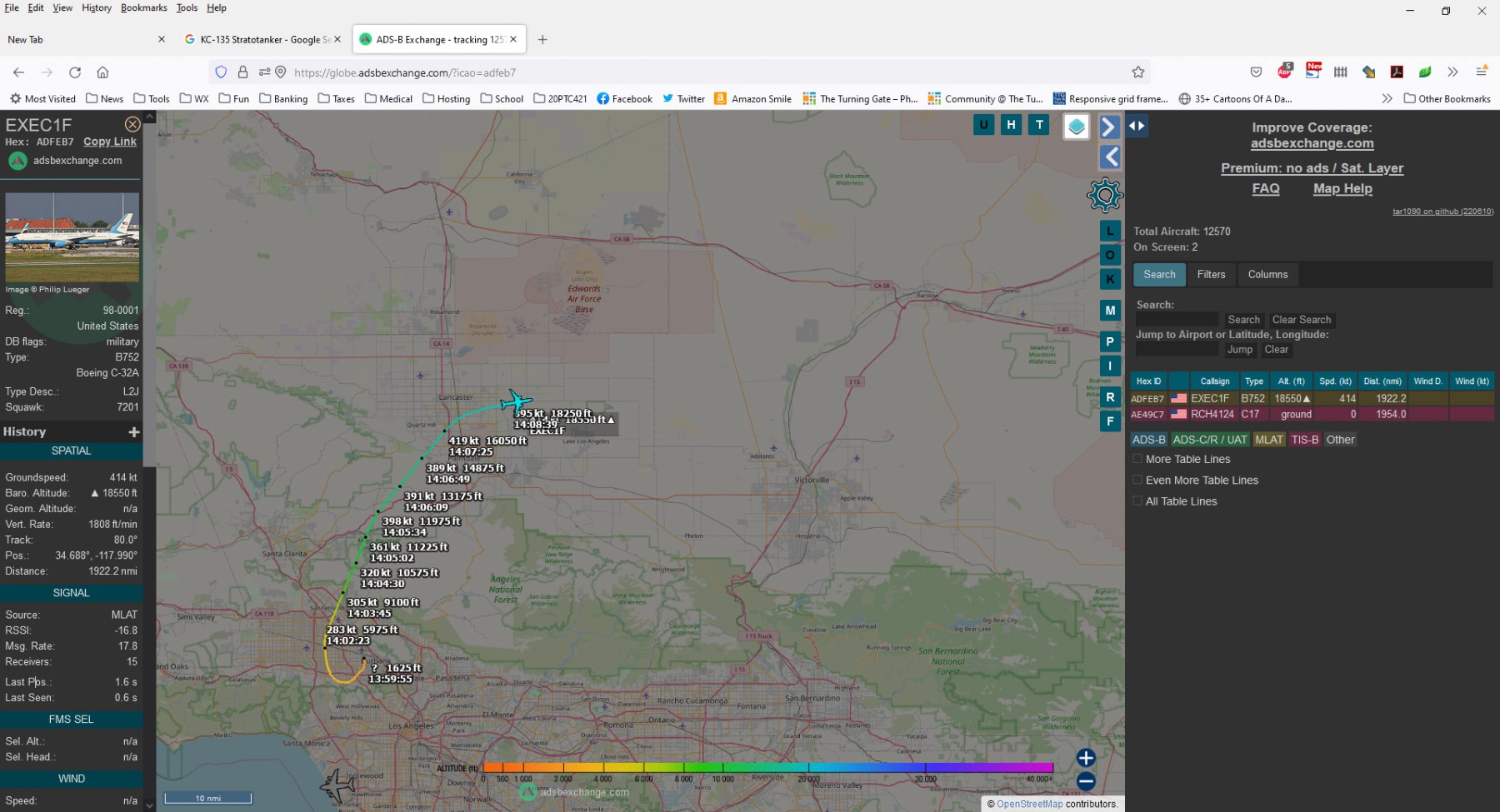The width and height of the screenshot is (1500, 812).
Task: Zoom out with the minus map button
Action: click(1085, 781)
